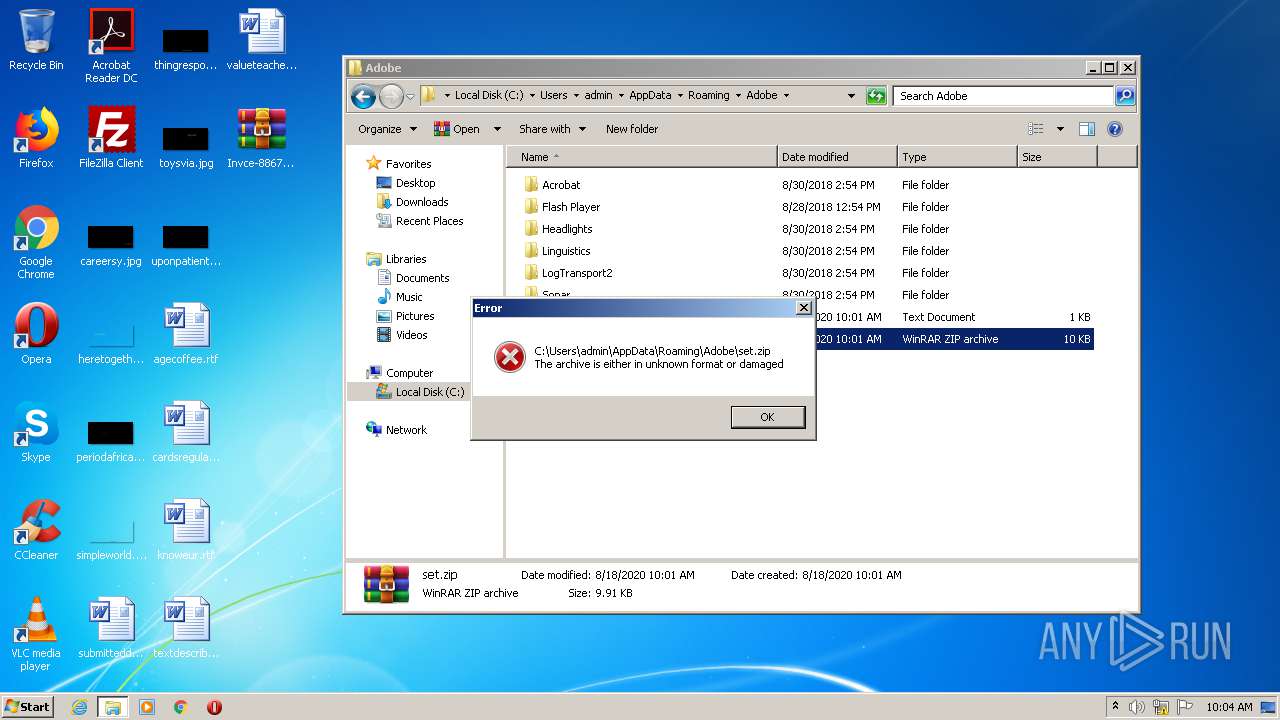Open Recycle Bin on desktop

36,41
